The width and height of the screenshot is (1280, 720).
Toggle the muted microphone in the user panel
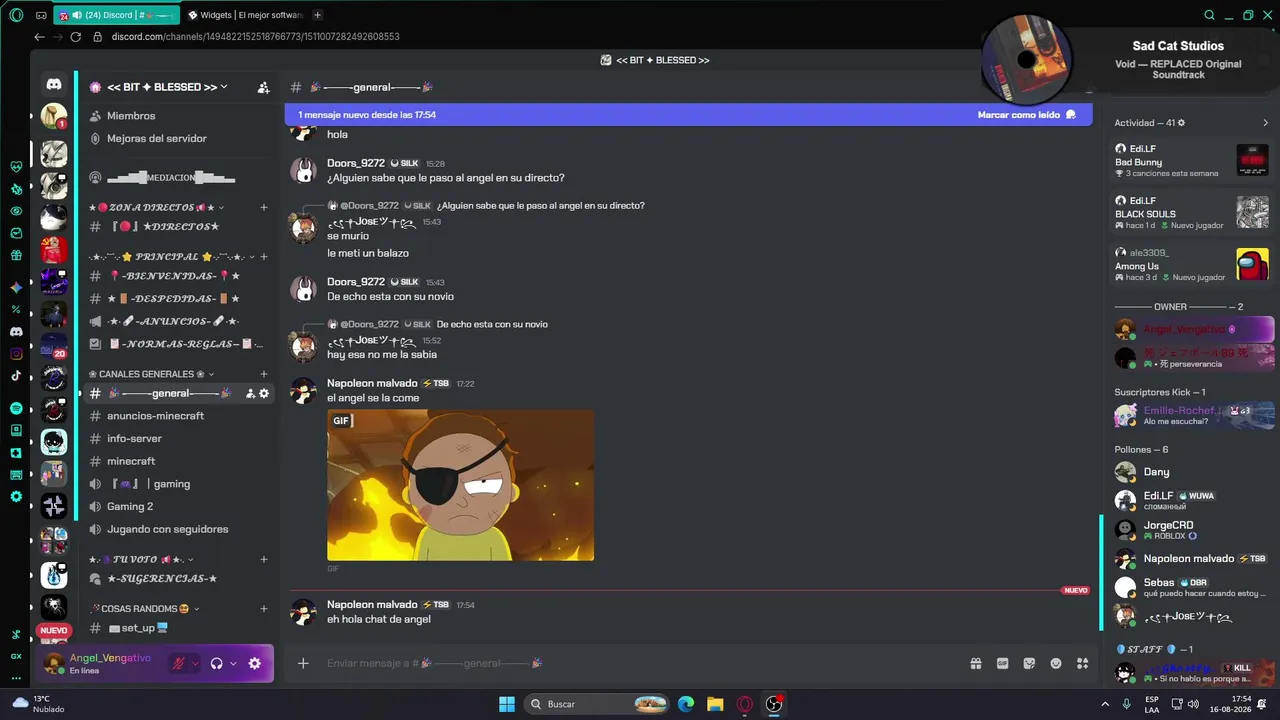click(179, 663)
